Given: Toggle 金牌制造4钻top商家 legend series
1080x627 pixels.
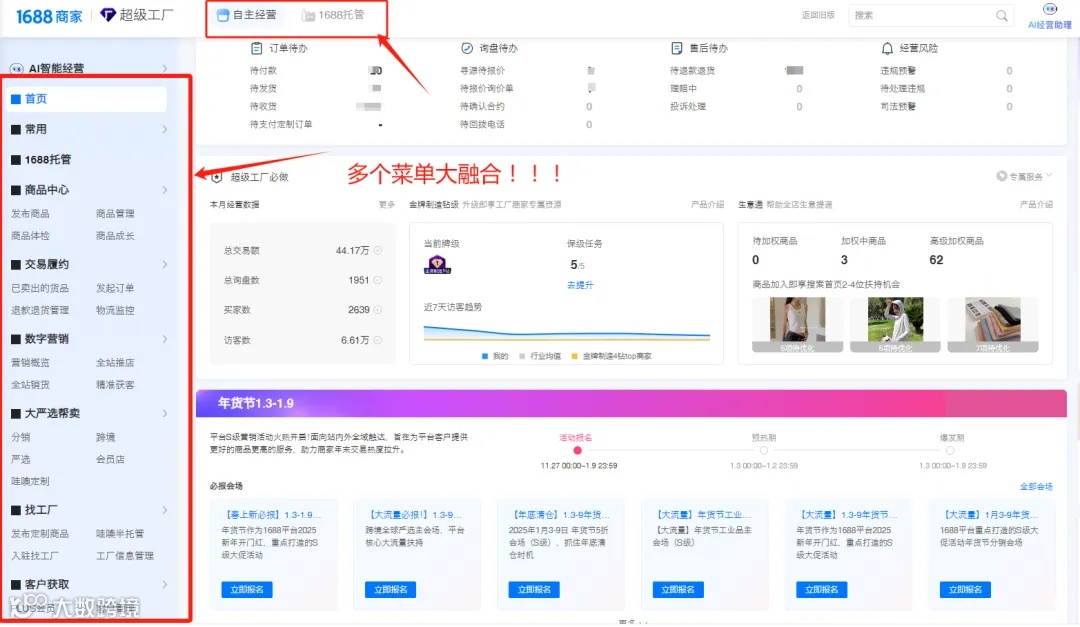Looking at the screenshot, I should 612,356.
